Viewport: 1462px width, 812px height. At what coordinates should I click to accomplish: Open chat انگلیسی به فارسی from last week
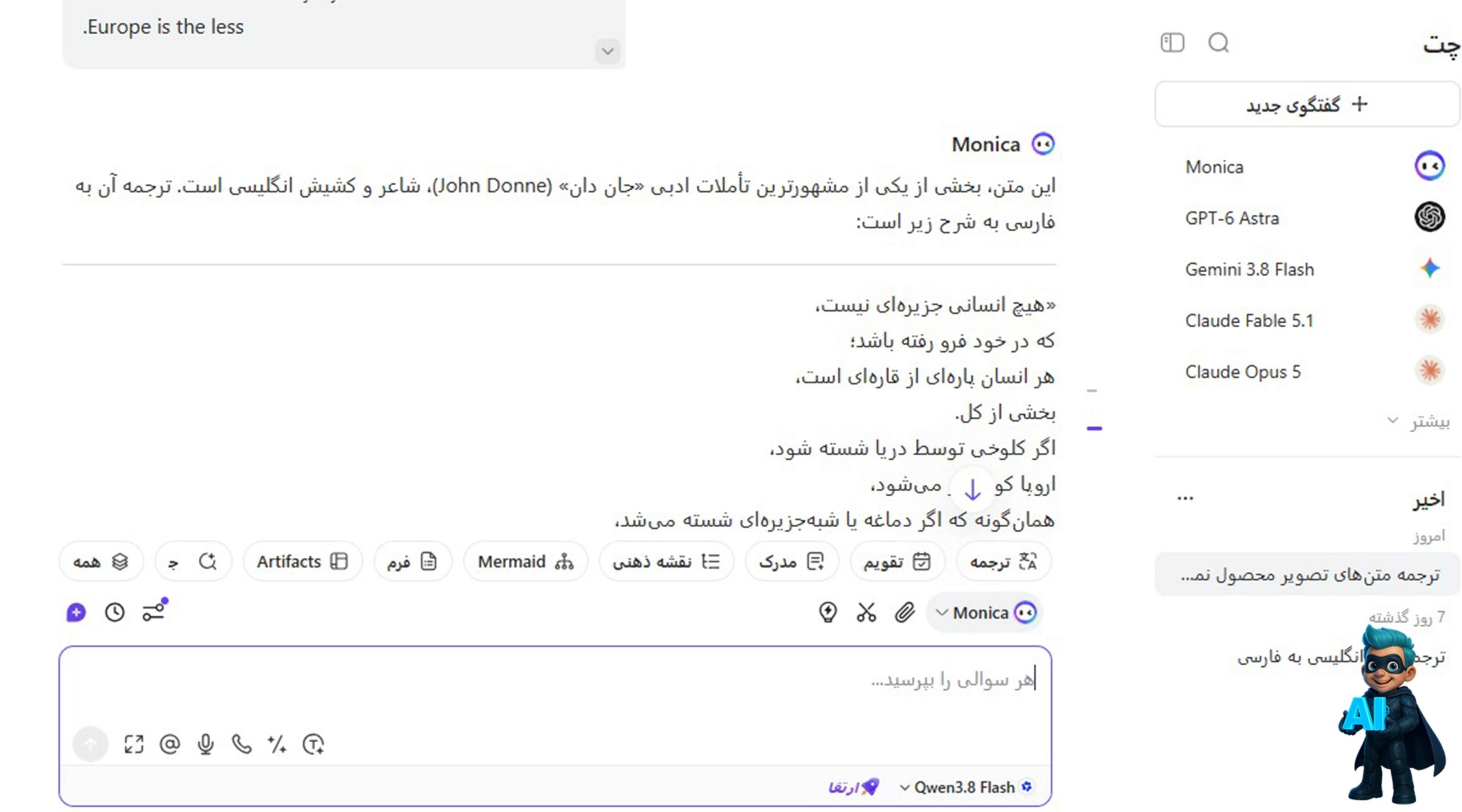point(1307,656)
